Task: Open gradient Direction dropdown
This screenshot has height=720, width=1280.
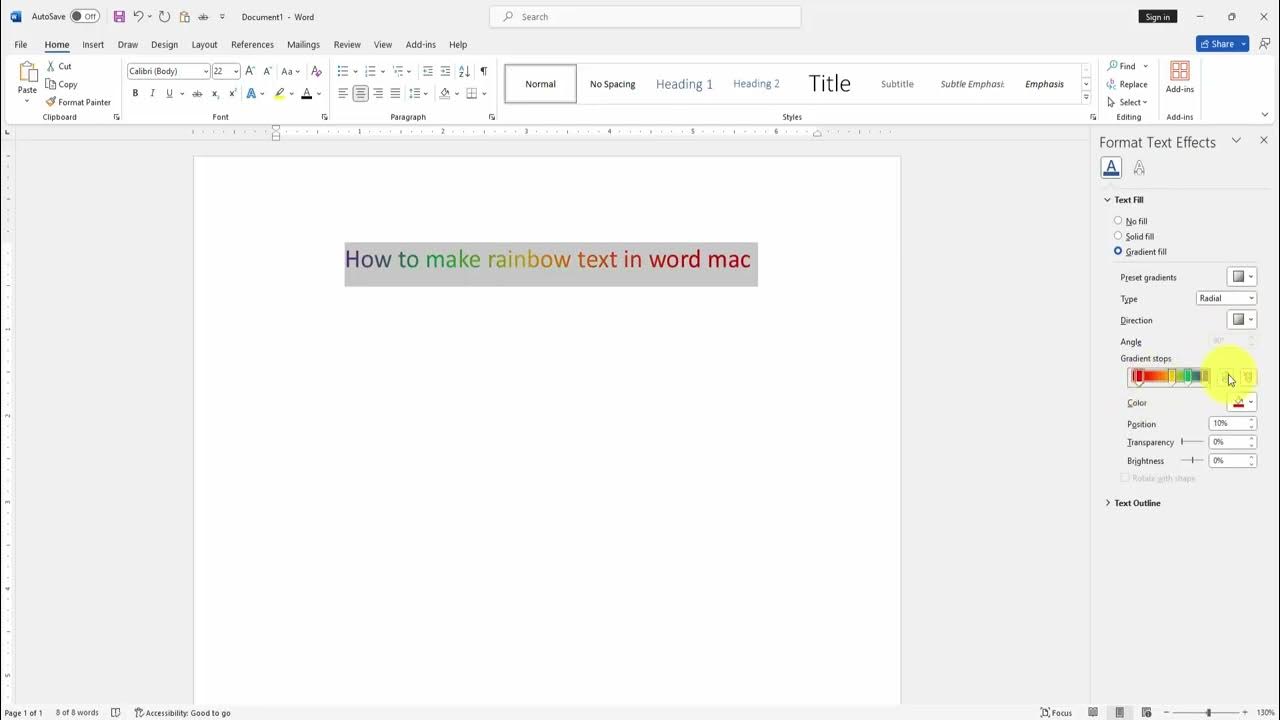Action: 1242,320
